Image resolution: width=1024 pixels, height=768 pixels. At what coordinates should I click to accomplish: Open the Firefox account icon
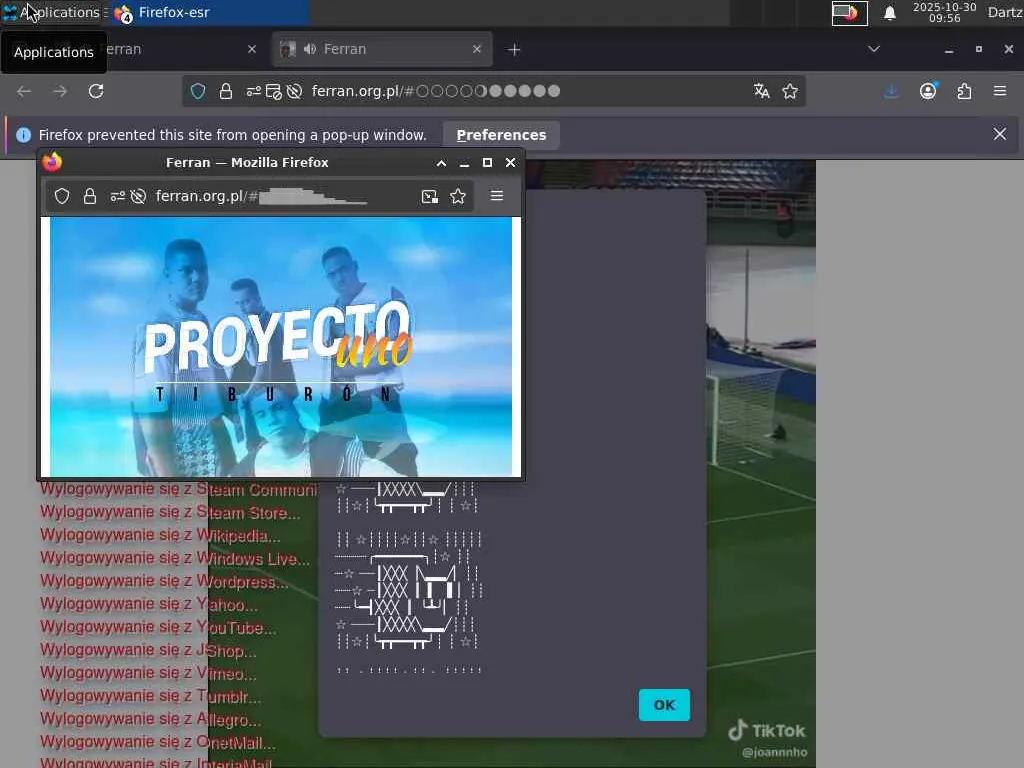928,91
